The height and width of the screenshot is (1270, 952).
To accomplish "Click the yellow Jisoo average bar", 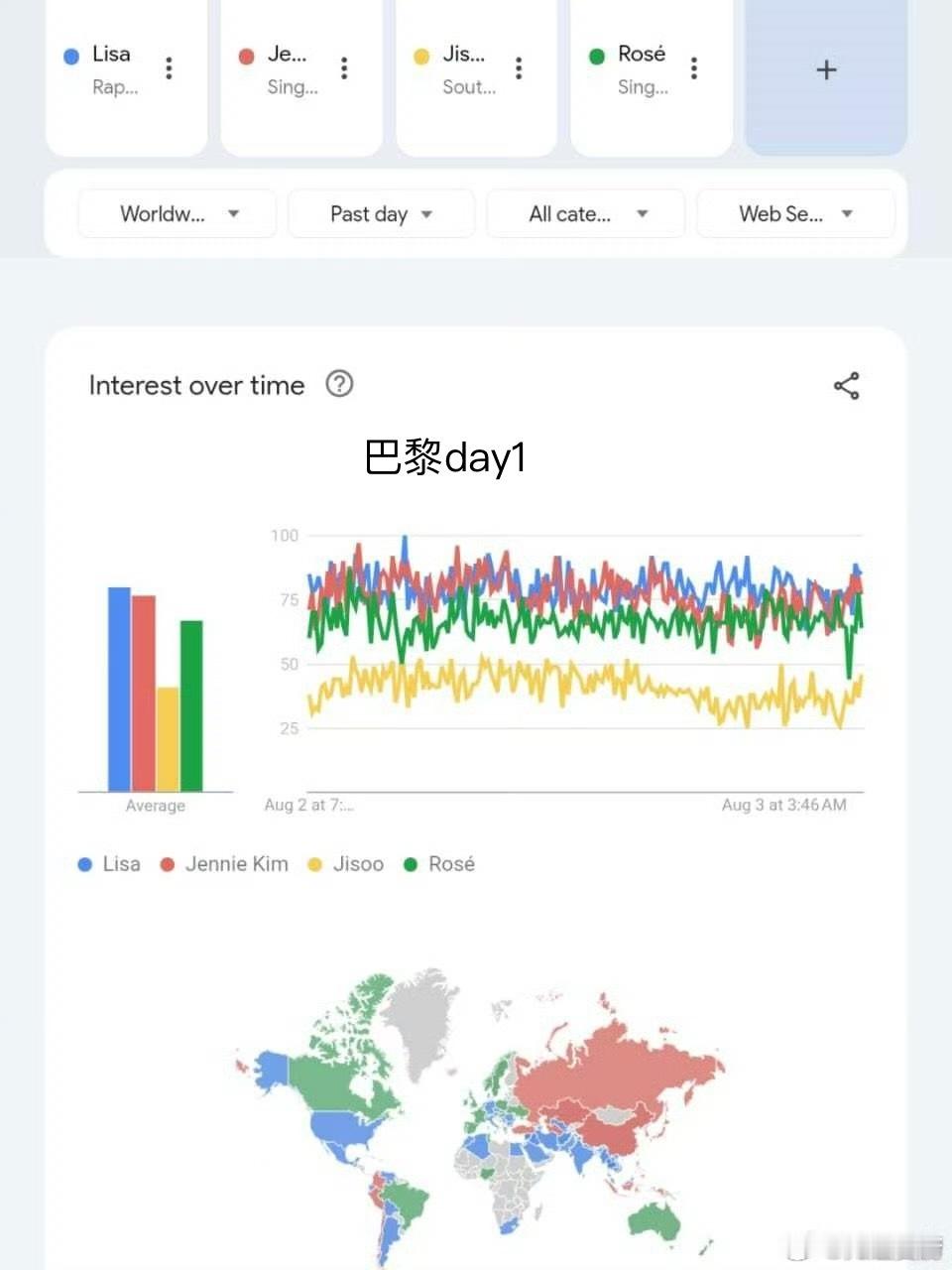I will coord(168,739).
